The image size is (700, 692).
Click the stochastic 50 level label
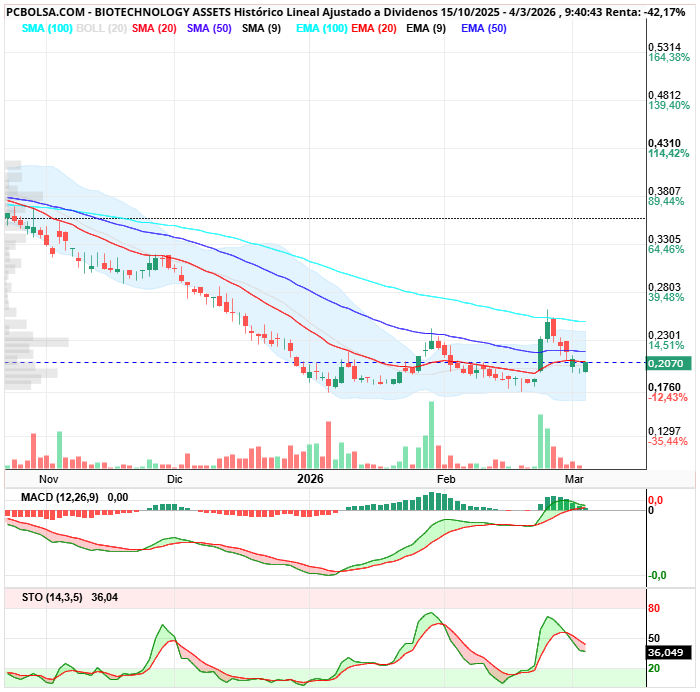(x=654, y=638)
